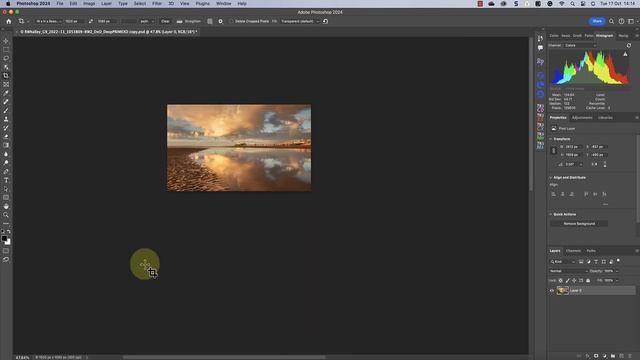Swap width and height crop values
This screenshot has width=640, height=360.
pyautogui.click(x=91, y=21)
